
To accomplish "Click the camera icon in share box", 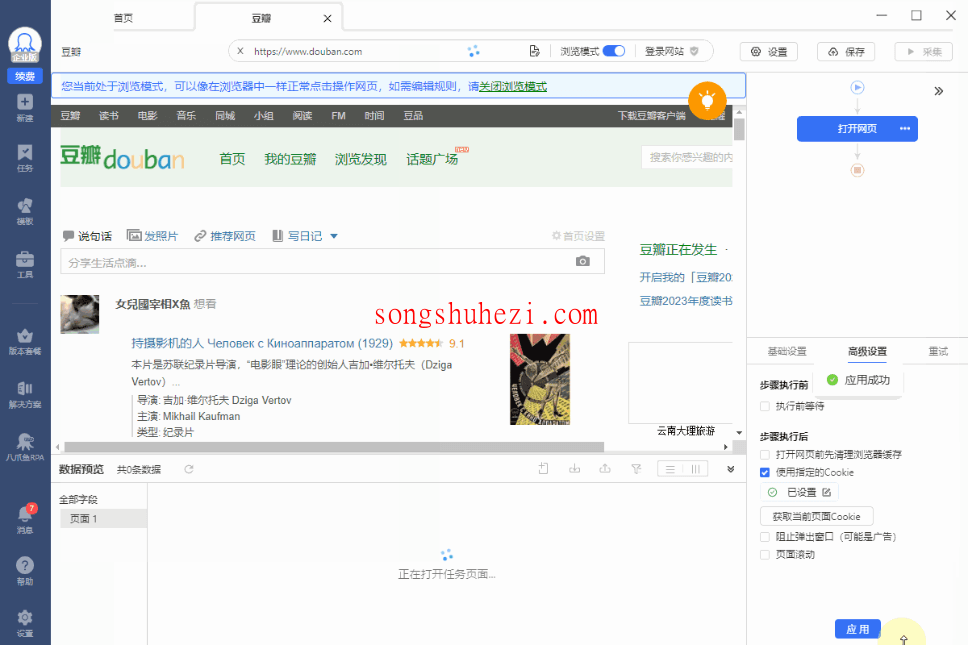I will (582, 262).
